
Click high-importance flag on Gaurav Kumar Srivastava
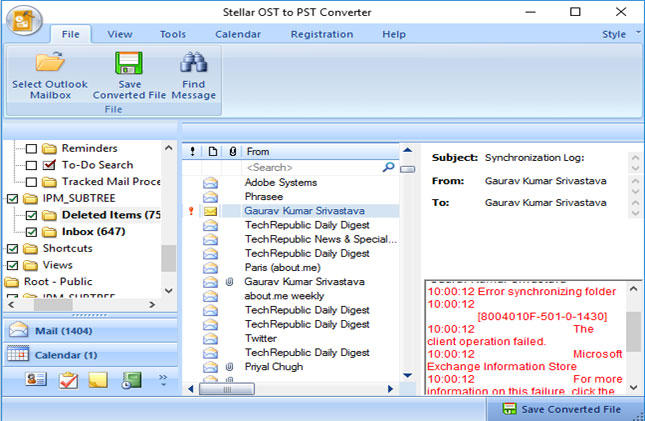point(191,211)
